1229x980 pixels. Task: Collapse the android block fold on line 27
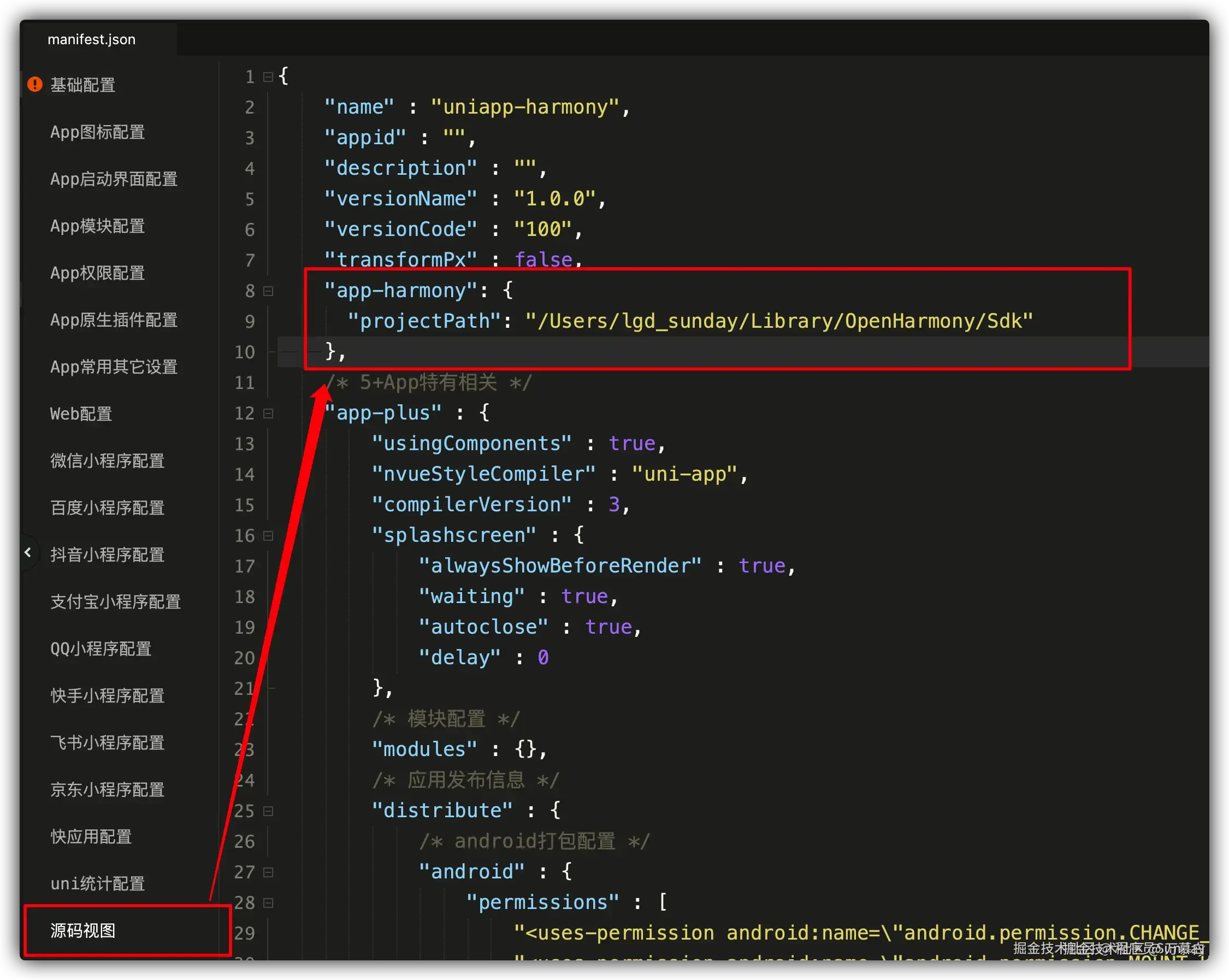pos(268,872)
